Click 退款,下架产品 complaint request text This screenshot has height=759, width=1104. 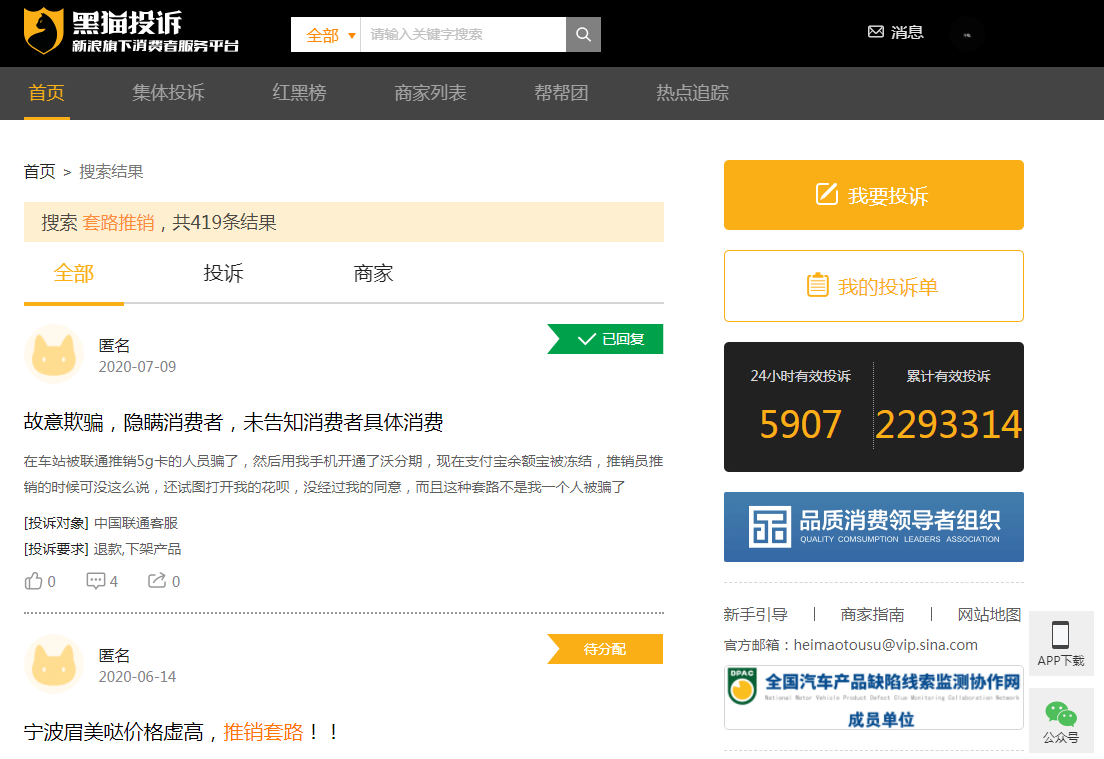(x=137, y=549)
